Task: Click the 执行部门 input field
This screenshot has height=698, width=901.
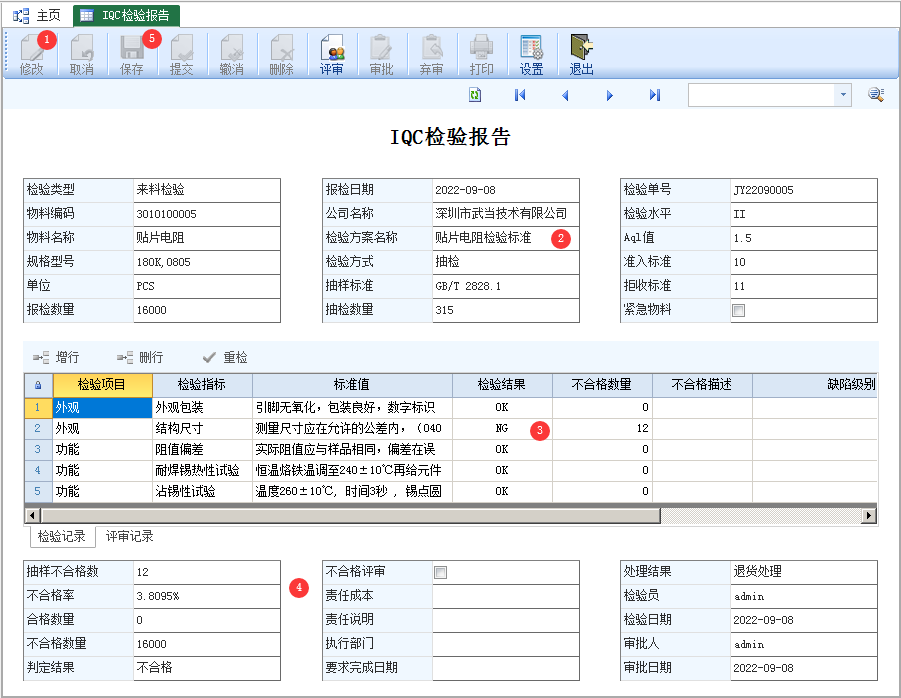Action: [x=506, y=644]
